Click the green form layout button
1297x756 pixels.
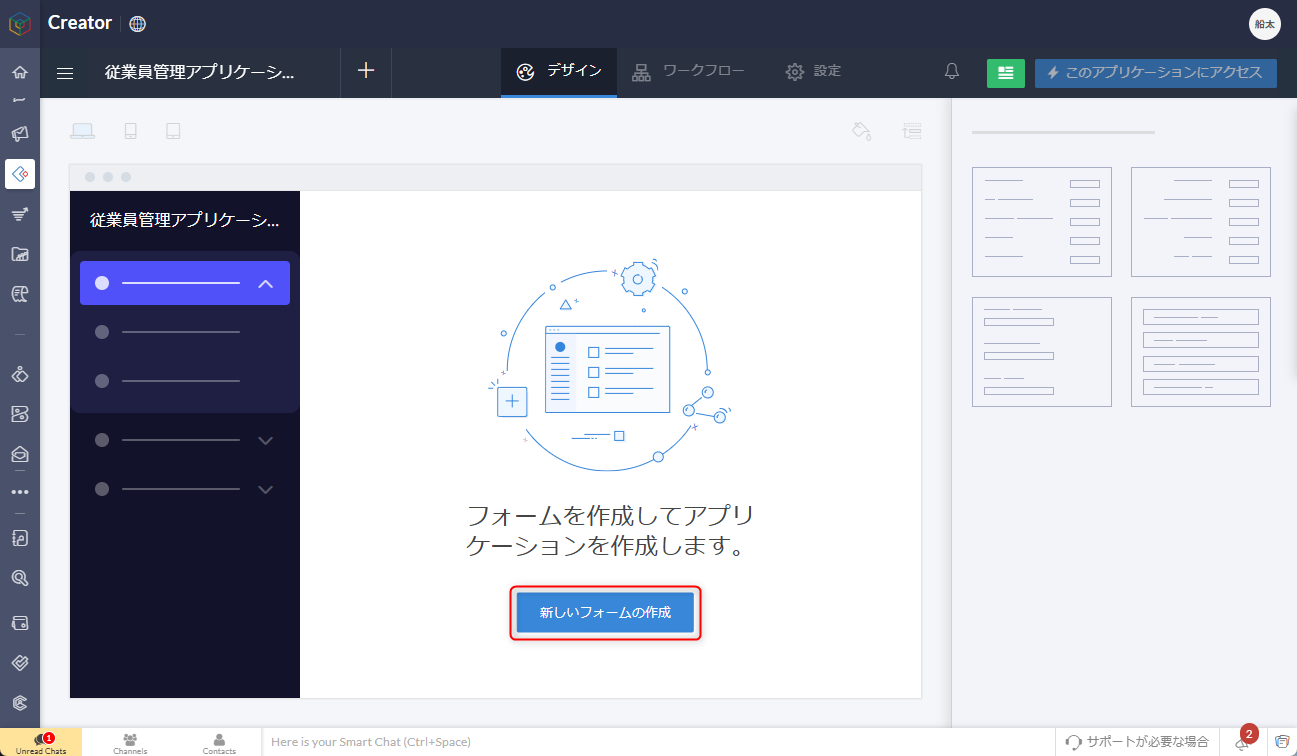point(1005,73)
